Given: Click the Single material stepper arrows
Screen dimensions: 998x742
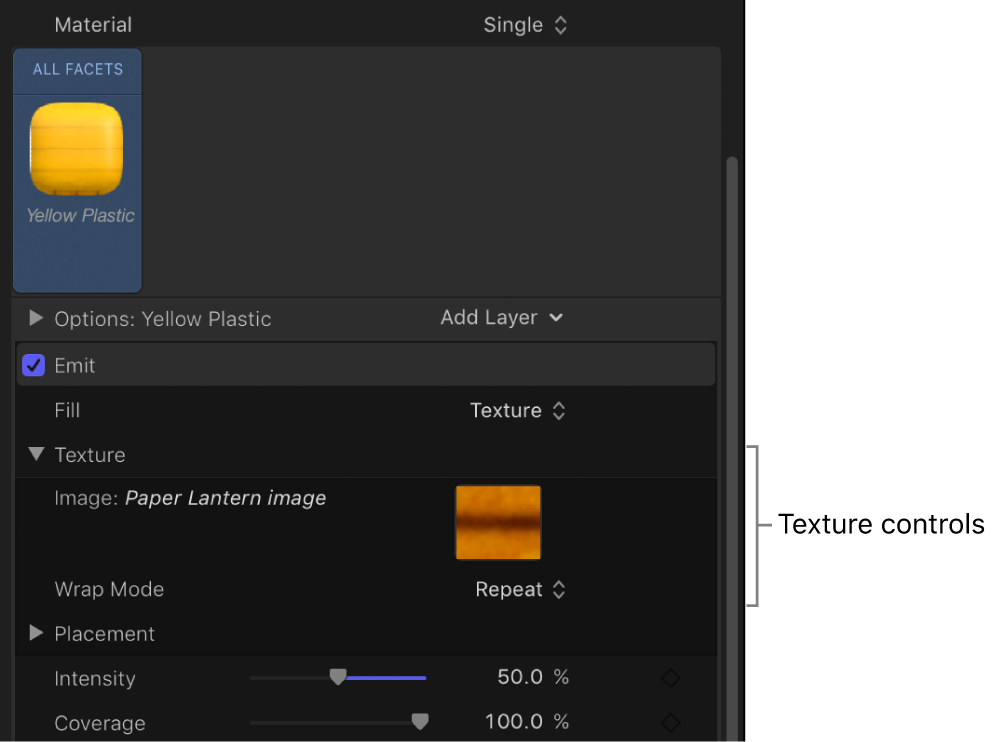Looking at the screenshot, I should coord(561,24).
